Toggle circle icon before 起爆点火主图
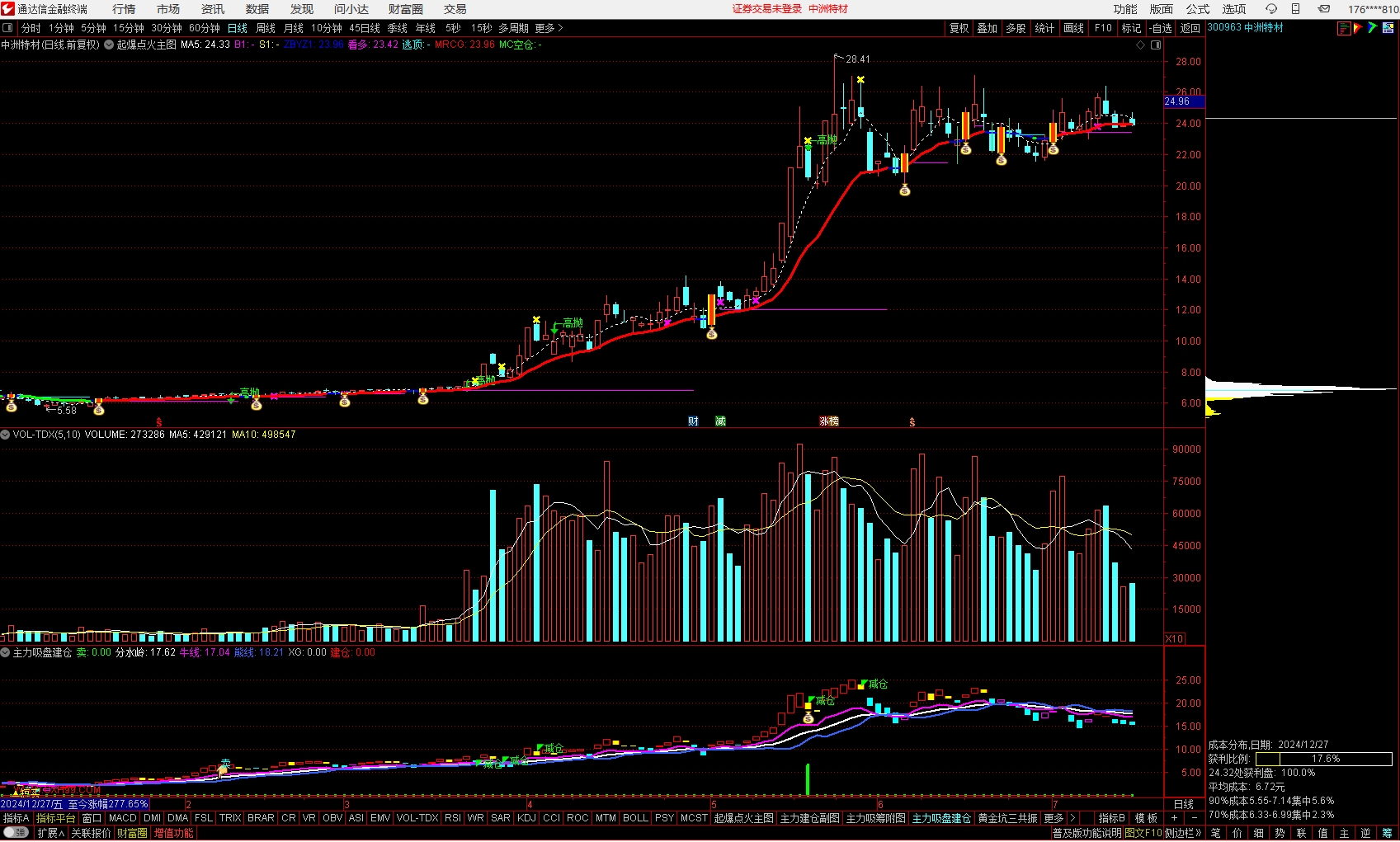Viewport: 1400px width, 842px height. pyautogui.click(x=109, y=45)
